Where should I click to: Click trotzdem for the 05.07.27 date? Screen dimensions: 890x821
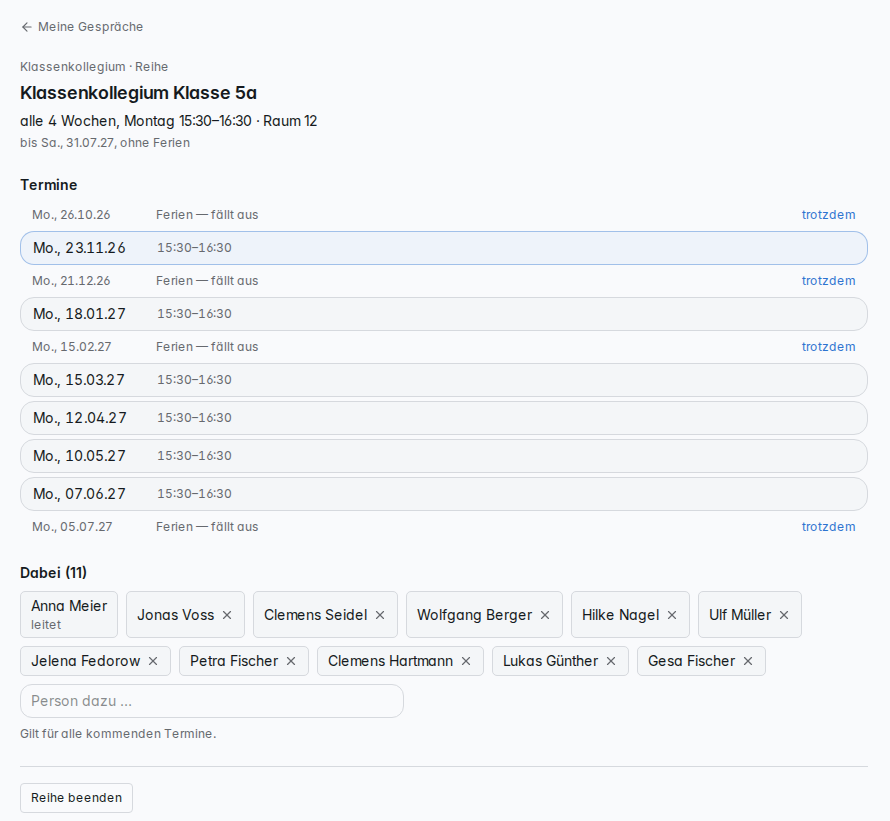coord(828,526)
